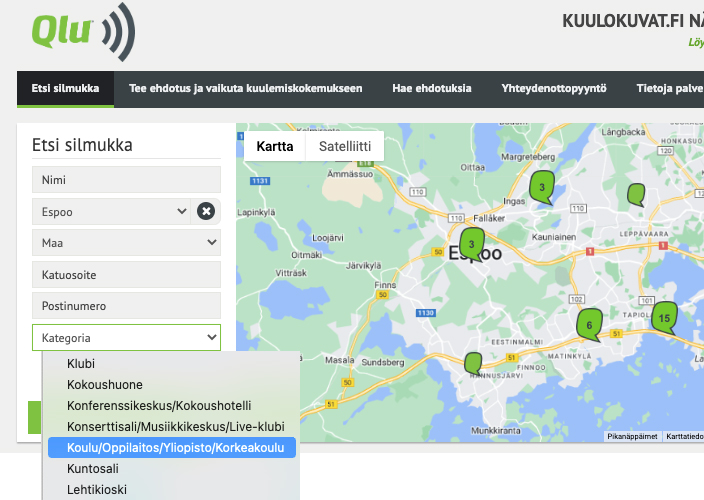This screenshot has width=704, height=500.
Task: Click the Nimi input field
Action: tap(126, 180)
